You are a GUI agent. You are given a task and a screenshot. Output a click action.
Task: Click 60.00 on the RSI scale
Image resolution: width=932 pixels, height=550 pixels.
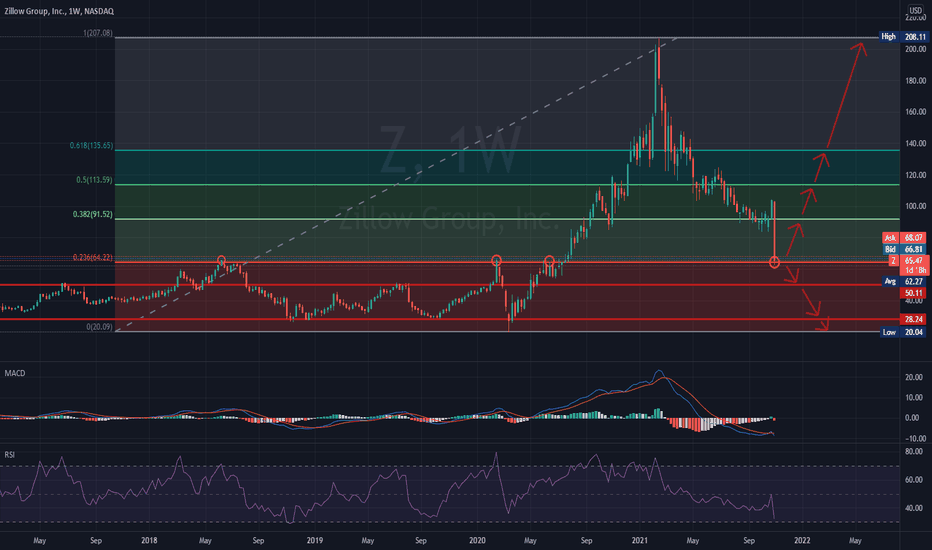coord(914,479)
